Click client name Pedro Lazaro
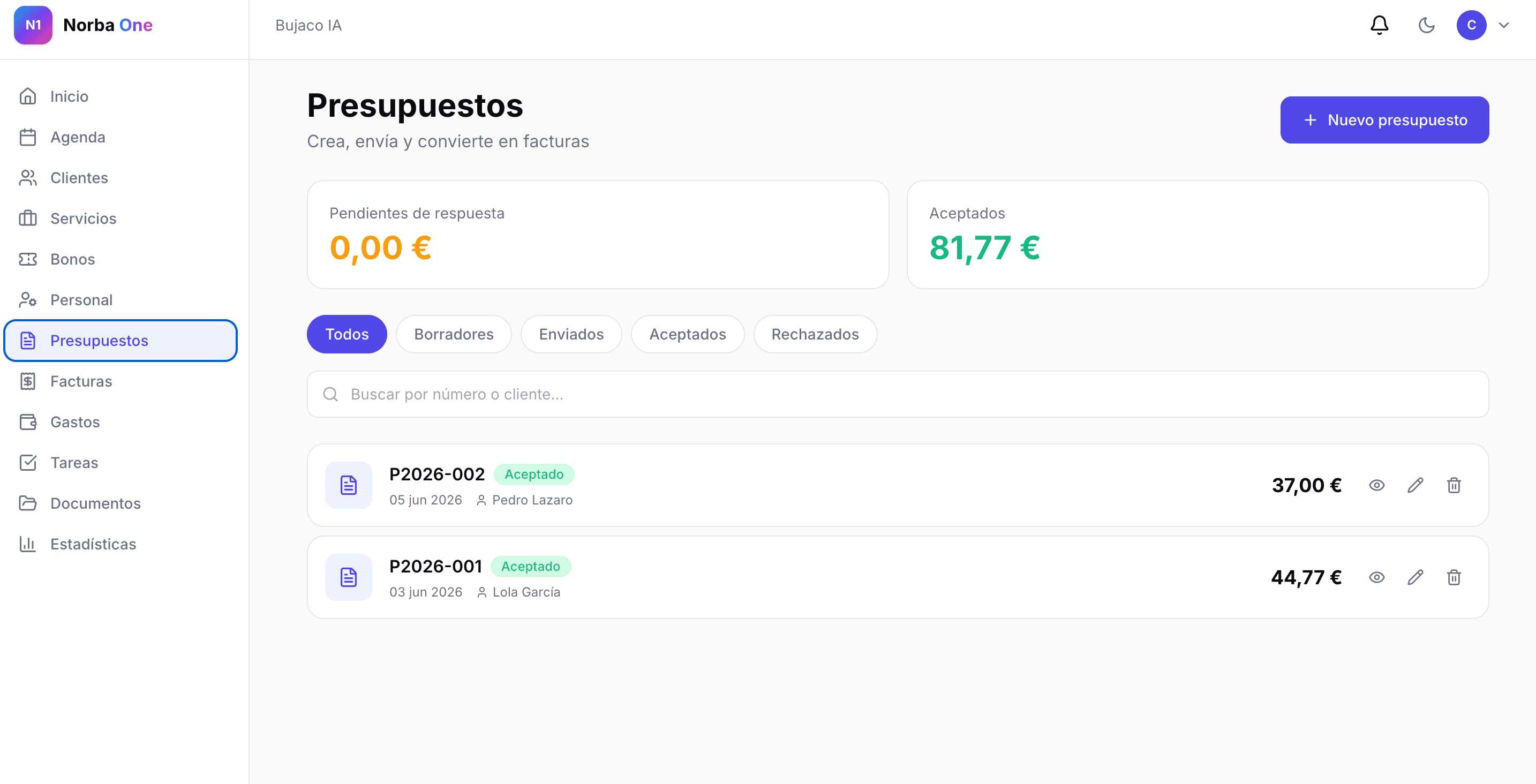 pyautogui.click(x=532, y=500)
